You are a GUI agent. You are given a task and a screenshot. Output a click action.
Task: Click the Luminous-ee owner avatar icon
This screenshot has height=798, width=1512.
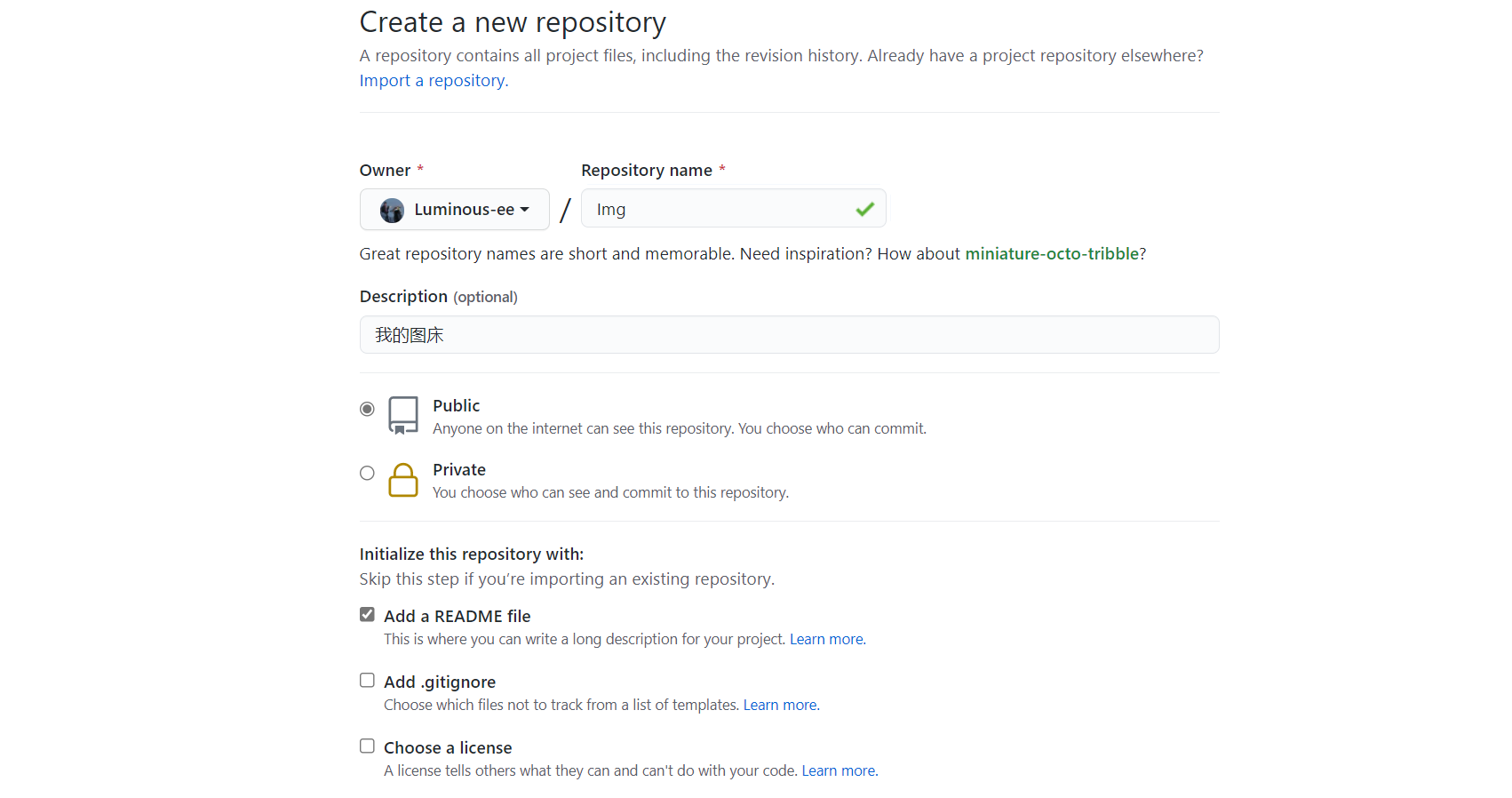click(x=392, y=211)
